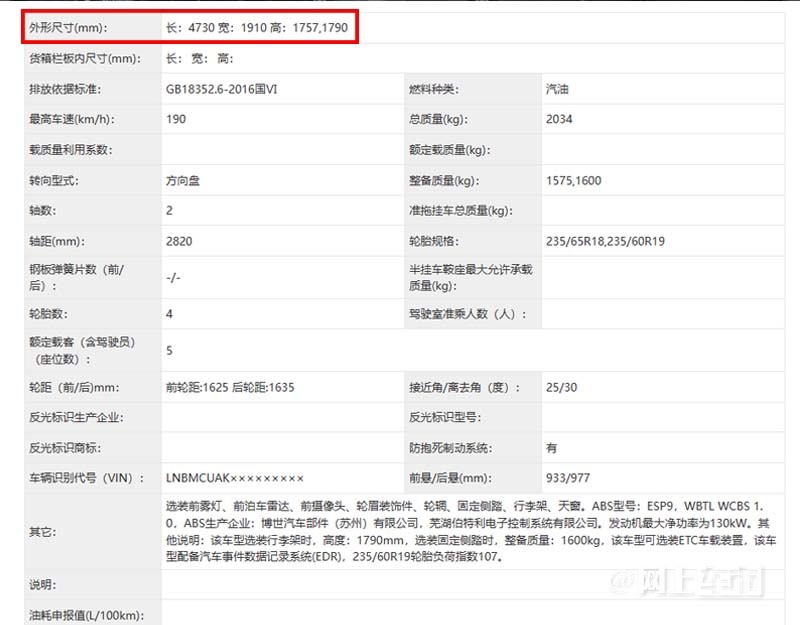Click the 防抱死制动系统 label

click(451, 448)
